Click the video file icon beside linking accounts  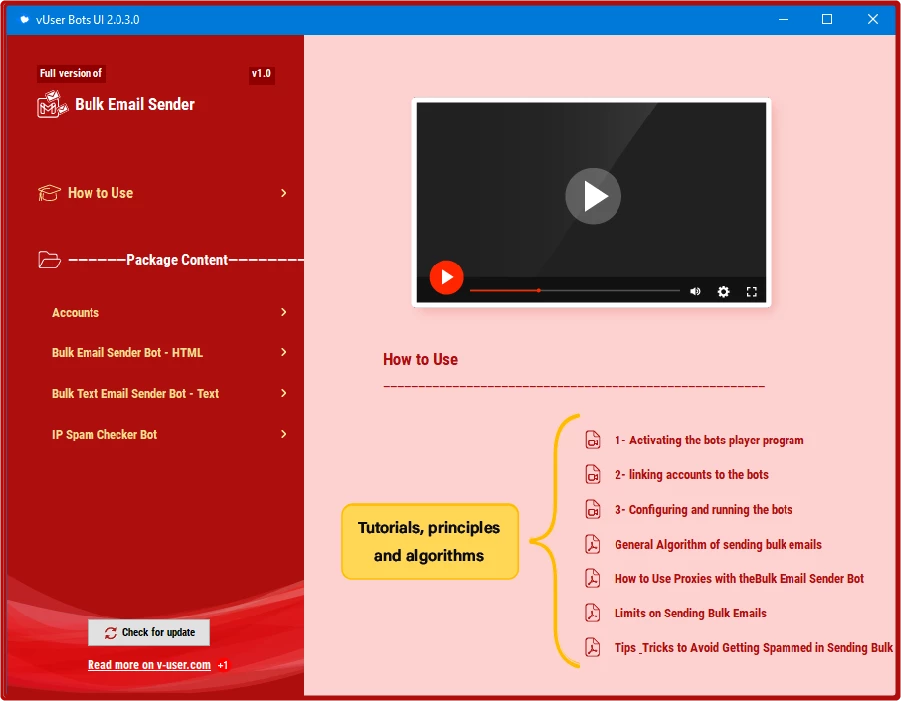coord(593,474)
